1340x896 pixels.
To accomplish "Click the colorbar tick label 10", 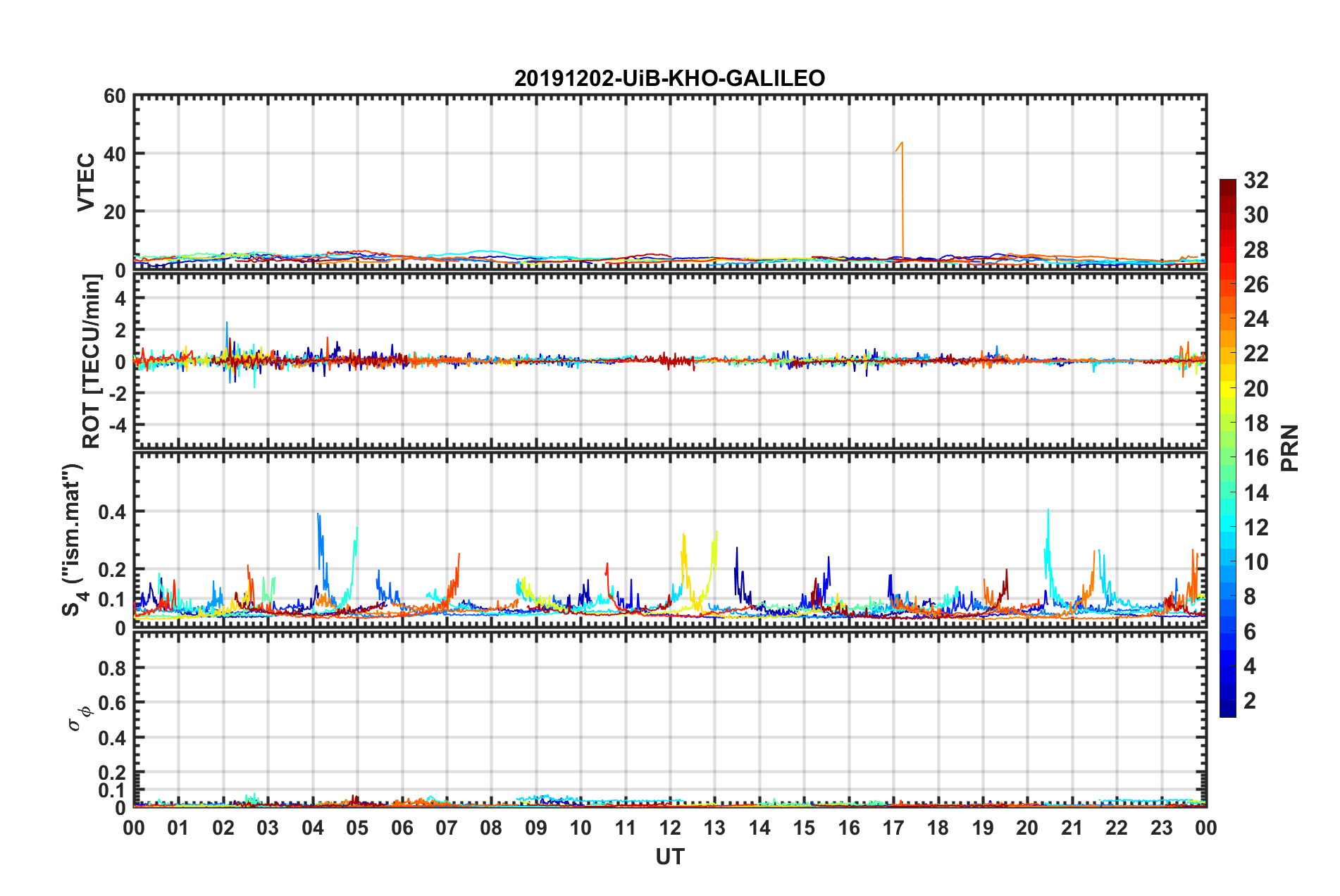I will click(1255, 562).
